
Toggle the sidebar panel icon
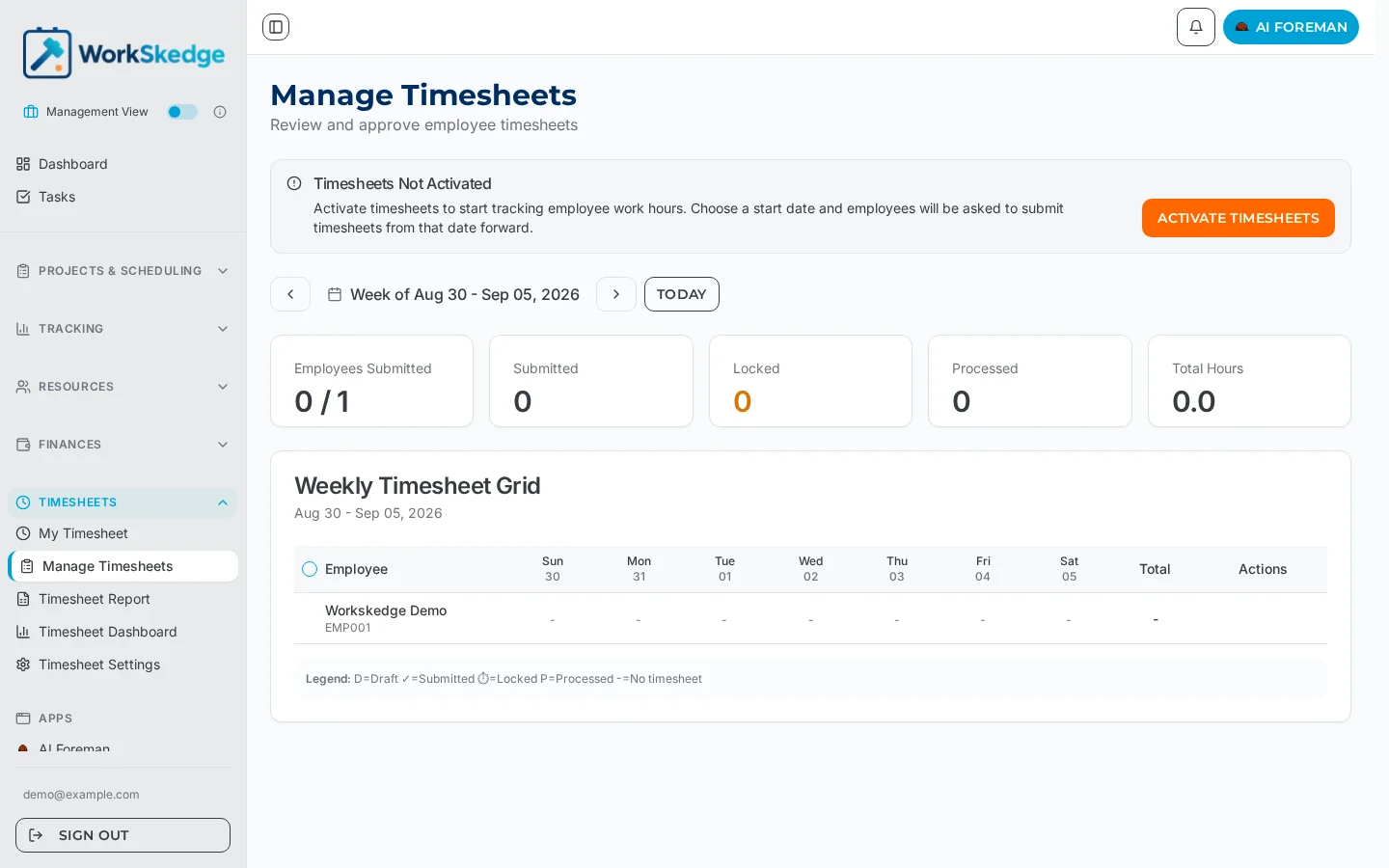tap(276, 27)
